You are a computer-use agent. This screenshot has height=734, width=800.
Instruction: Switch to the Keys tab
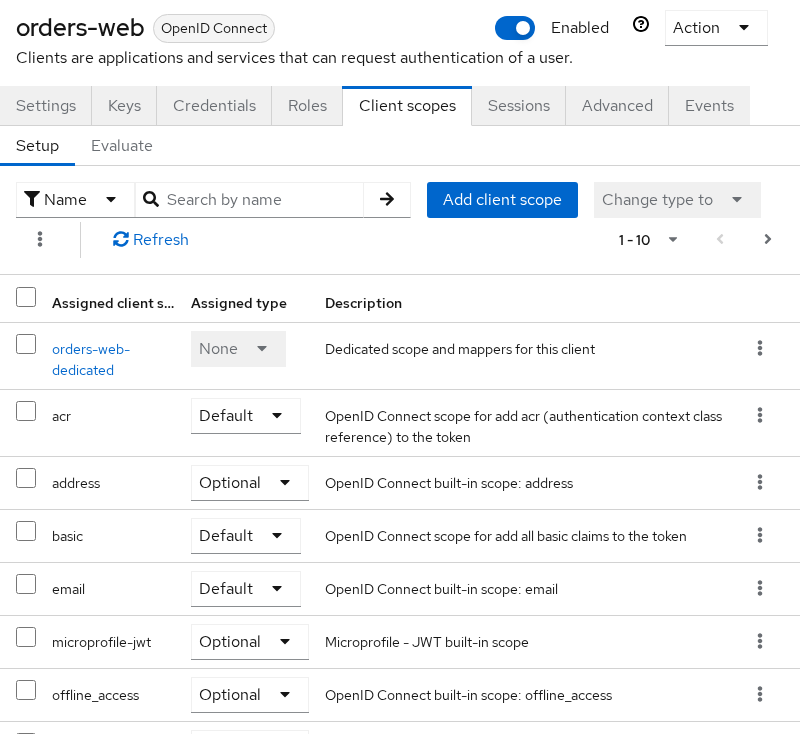click(124, 106)
